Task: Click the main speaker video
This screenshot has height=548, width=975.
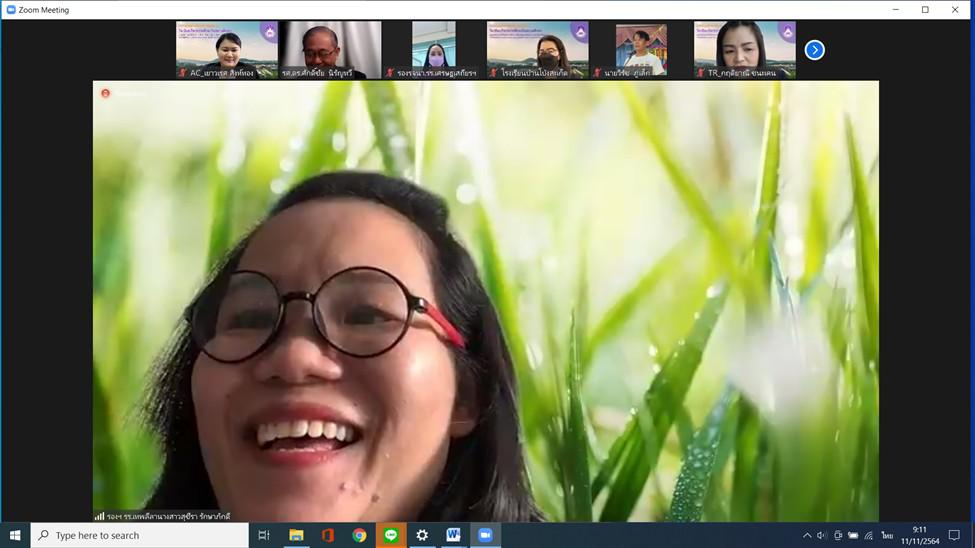Action: 486,301
